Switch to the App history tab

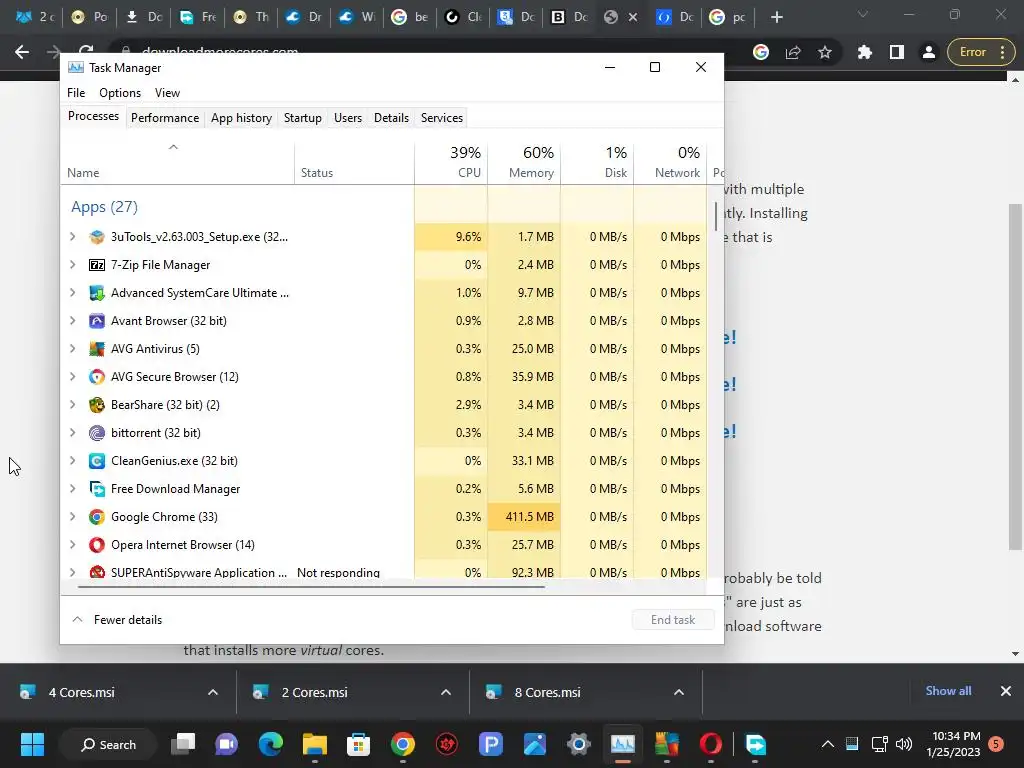tap(241, 118)
